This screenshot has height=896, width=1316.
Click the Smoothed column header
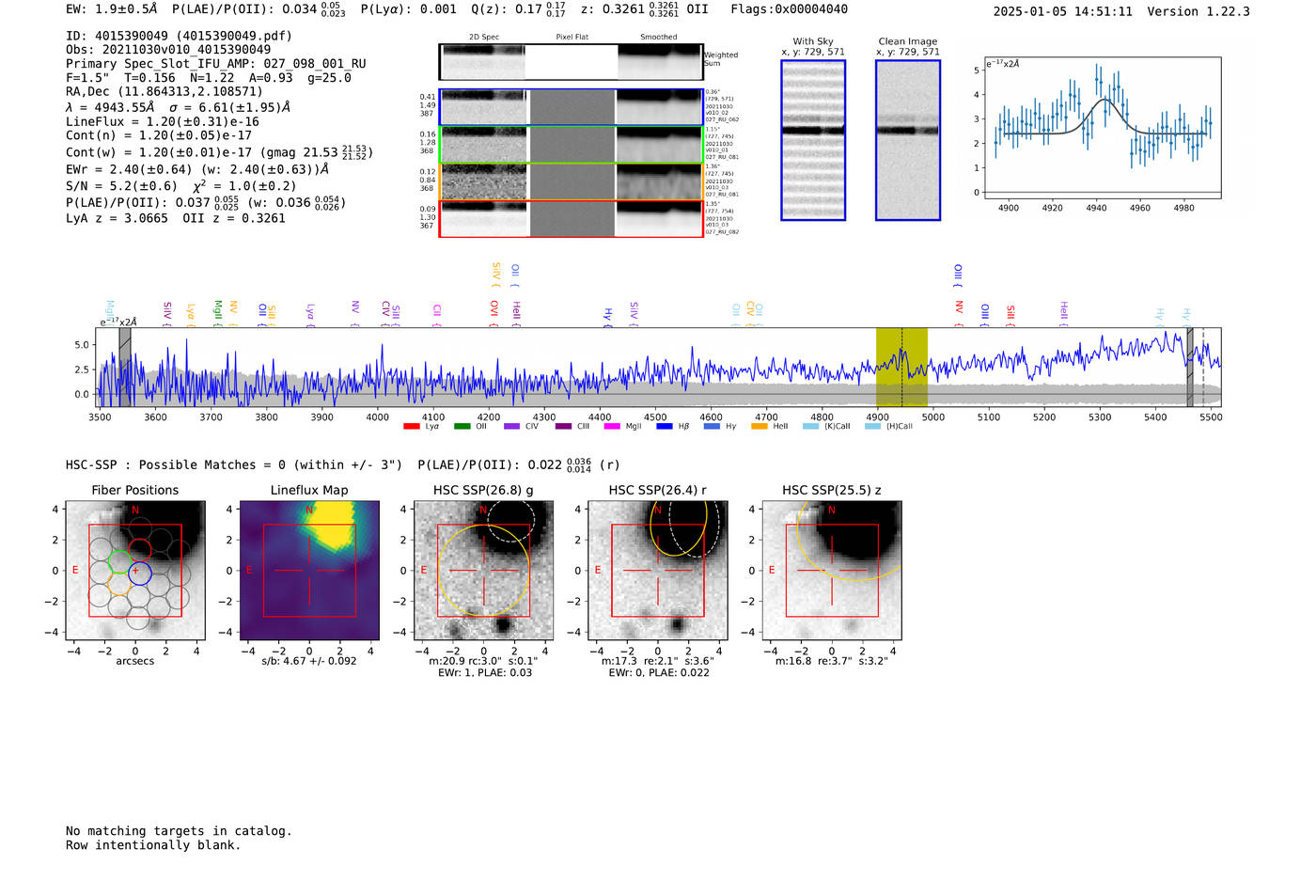pos(659,37)
